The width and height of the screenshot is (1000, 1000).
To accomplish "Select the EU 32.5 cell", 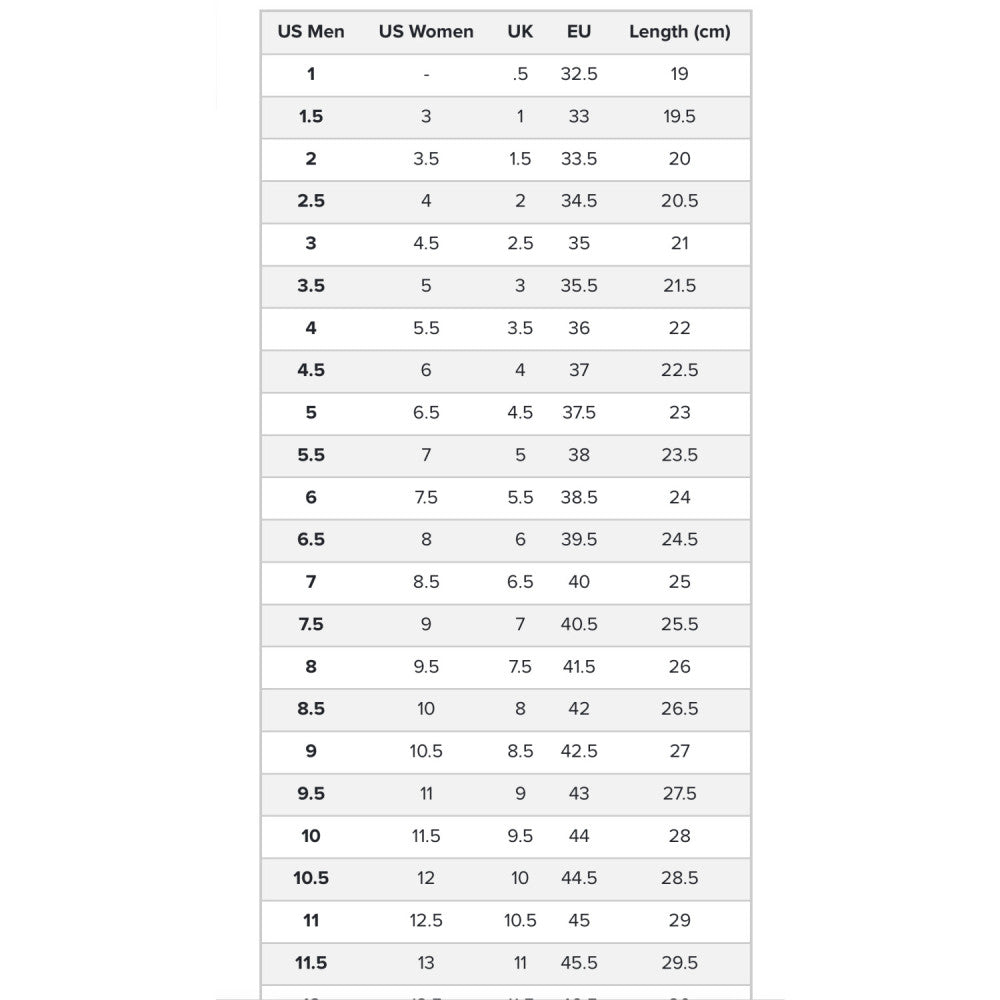I will tap(579, 74).
